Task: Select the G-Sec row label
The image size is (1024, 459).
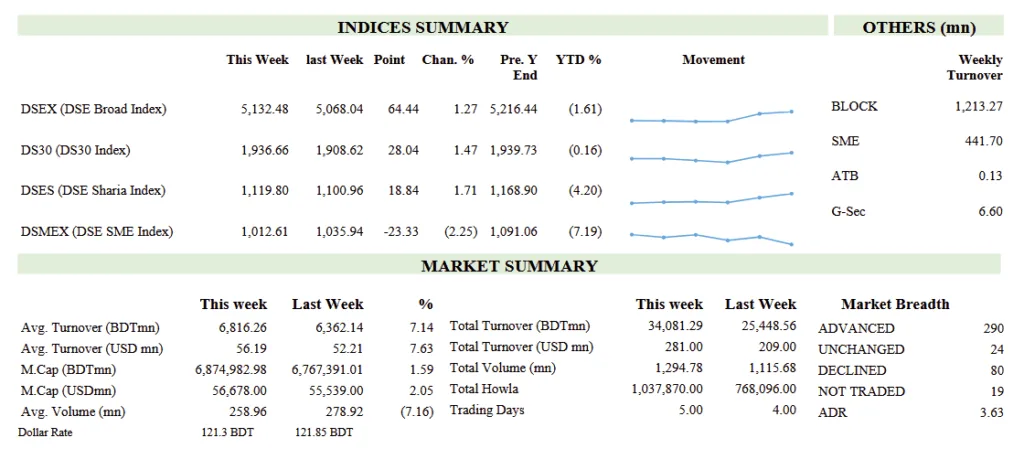Action: [848, 212]
